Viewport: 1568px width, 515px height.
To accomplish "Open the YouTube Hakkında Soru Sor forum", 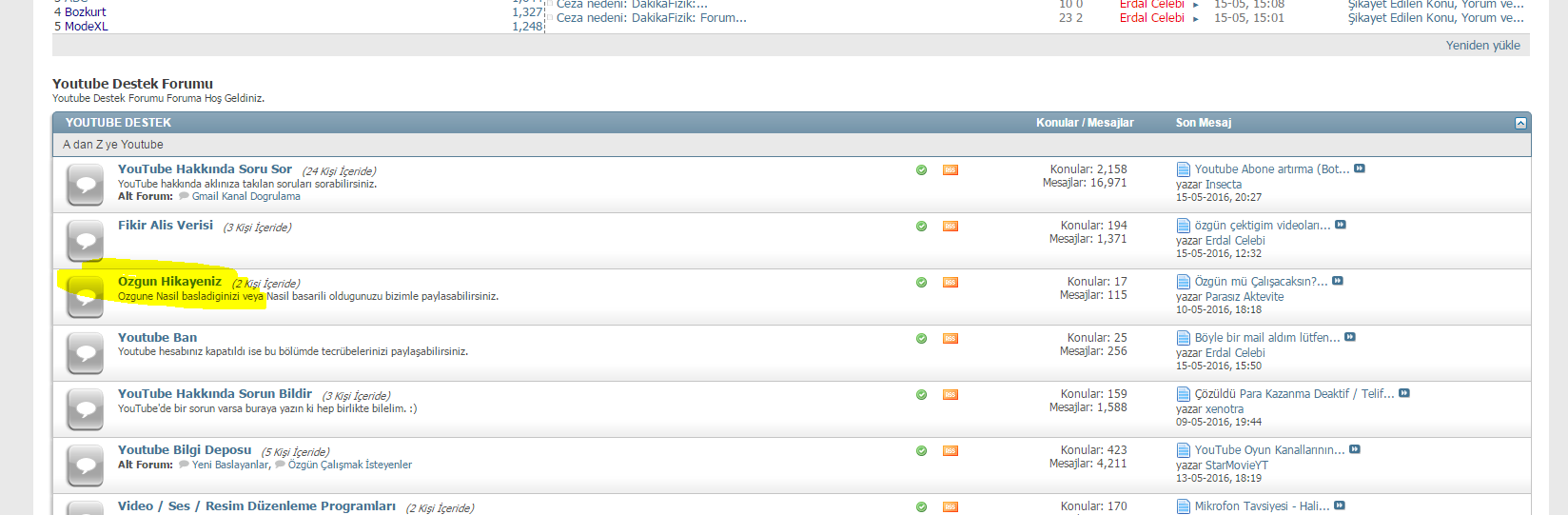I will tap(205, 169).
